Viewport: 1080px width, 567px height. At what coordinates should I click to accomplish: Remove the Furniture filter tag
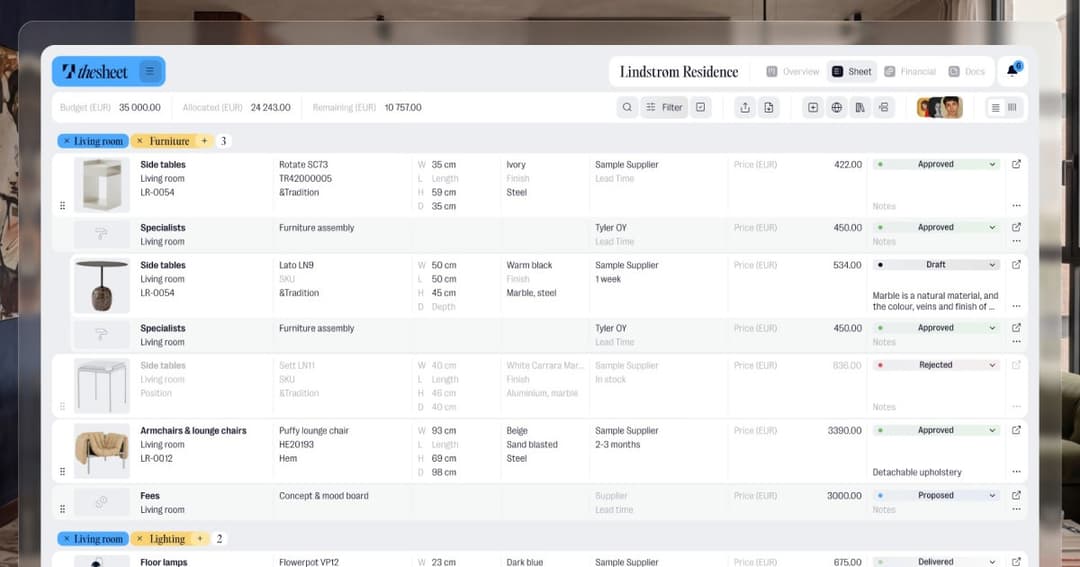pyautogui.click(x=140, y=141)
